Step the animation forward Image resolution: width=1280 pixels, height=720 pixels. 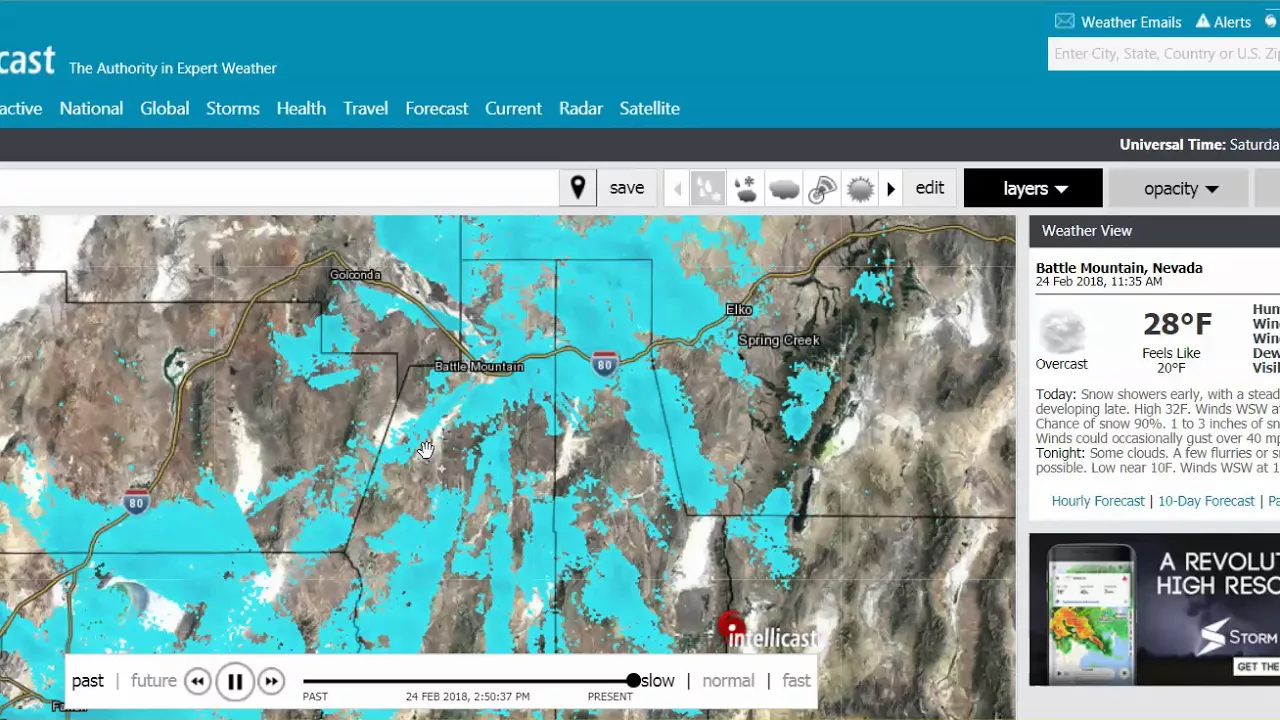pos(271,681)
